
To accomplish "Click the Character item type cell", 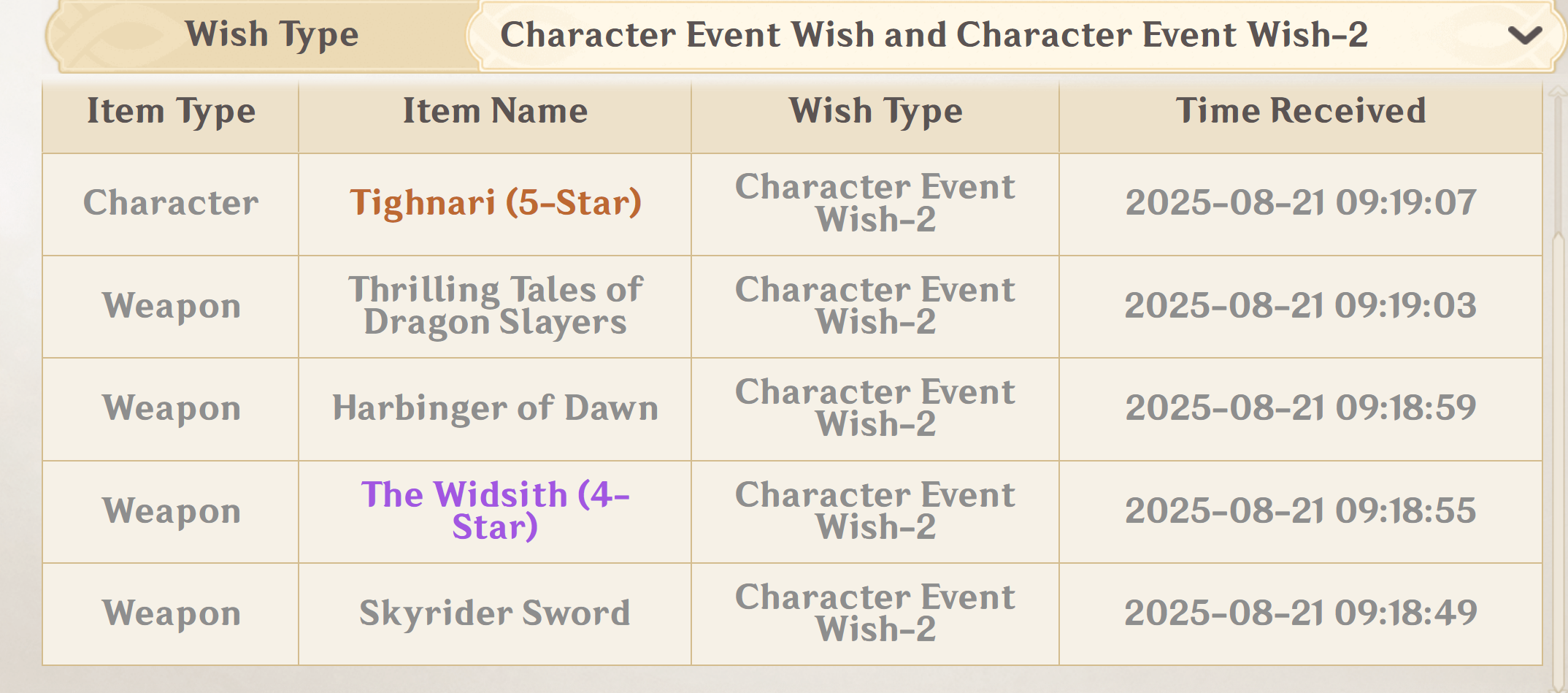I will click(171, 203).
